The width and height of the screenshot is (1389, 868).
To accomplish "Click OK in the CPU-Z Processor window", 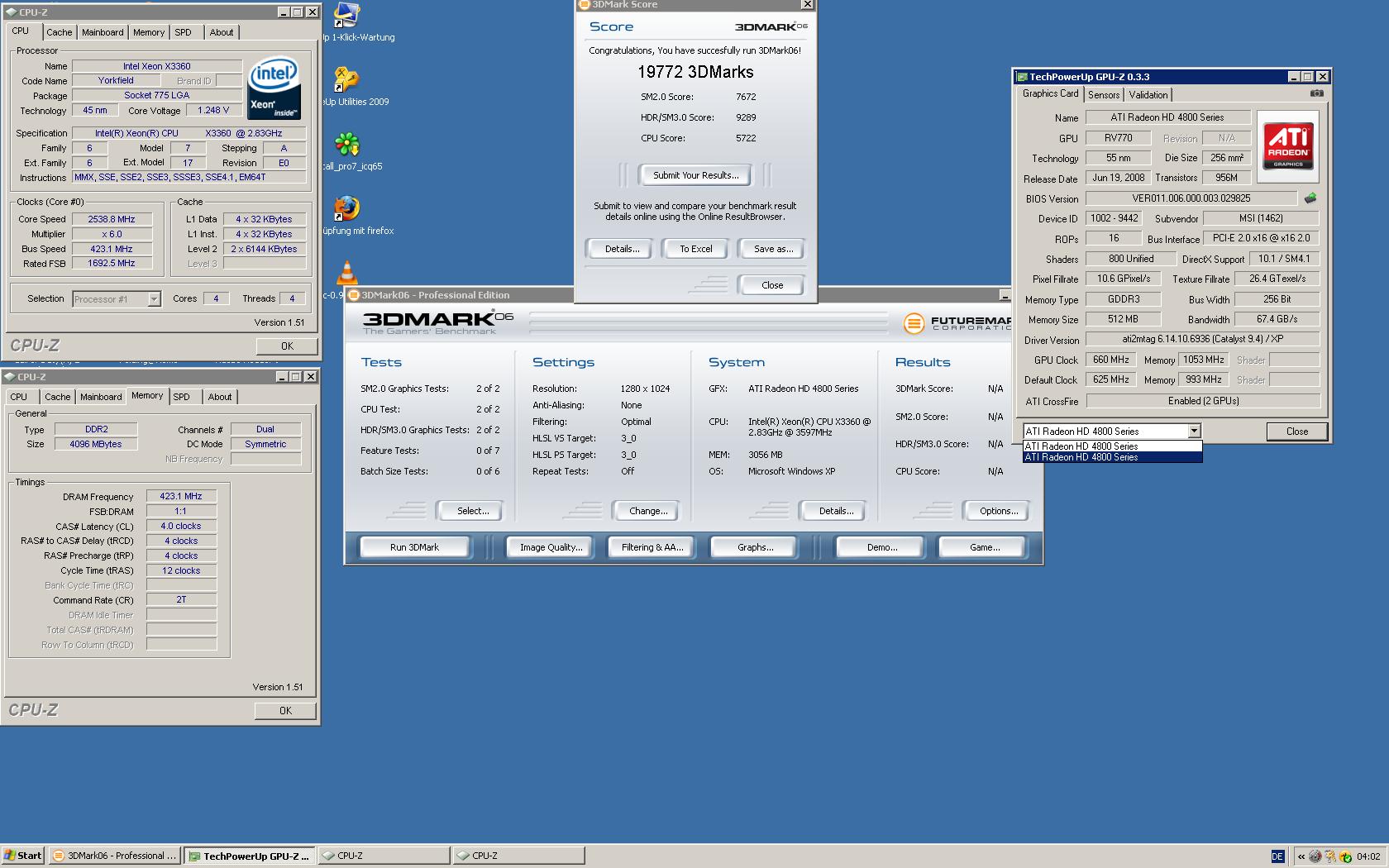I will 286,346.
